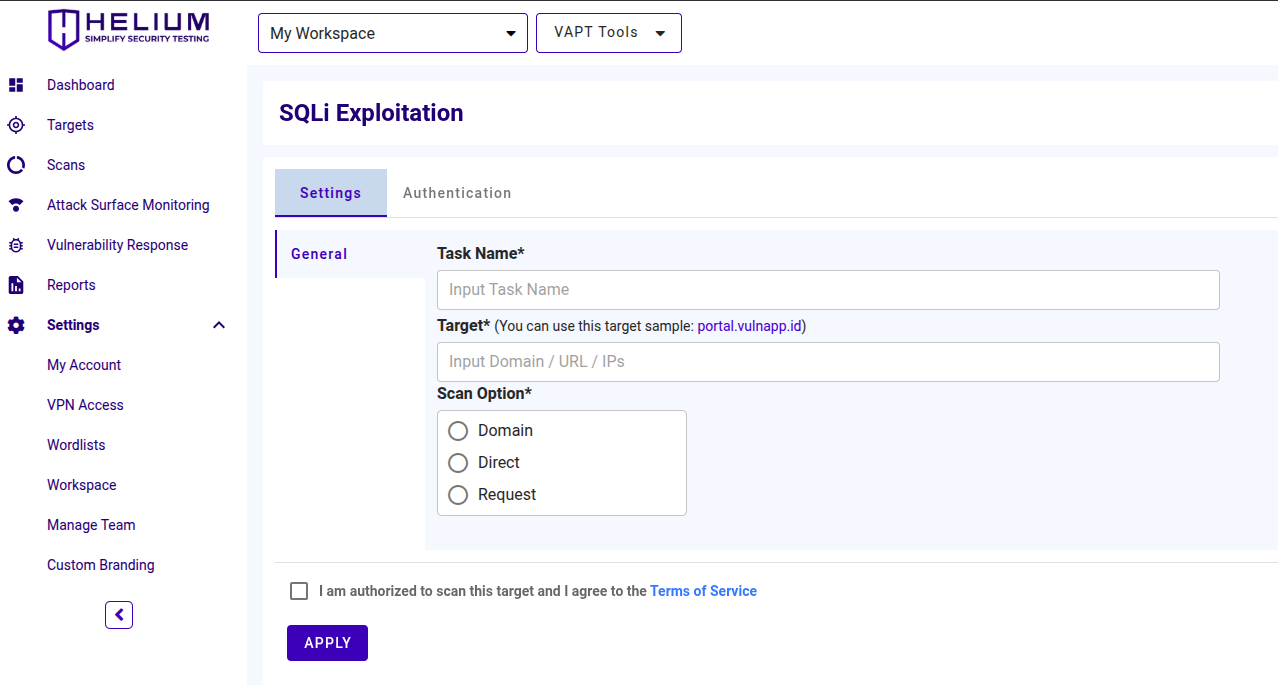Enable the target authorization checkbox
This screenshot has width=1278, height=685.
click(298, 590)
